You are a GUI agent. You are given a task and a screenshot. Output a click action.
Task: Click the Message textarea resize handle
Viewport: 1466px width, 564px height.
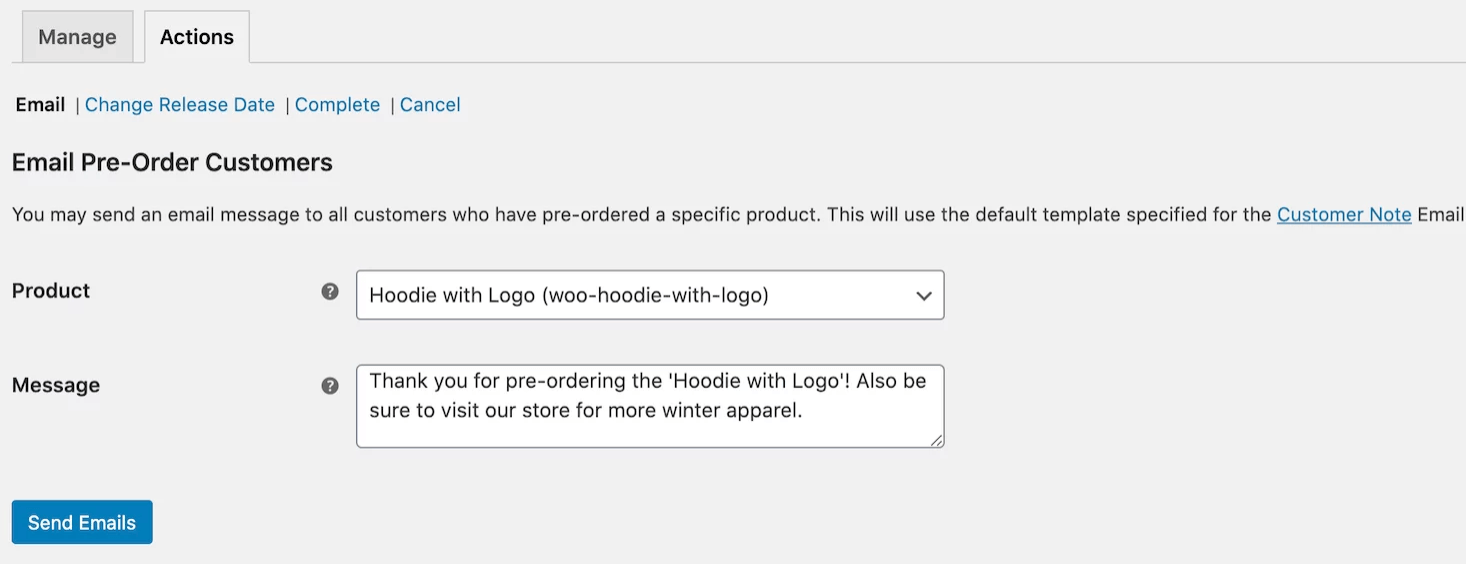[937, 440]
